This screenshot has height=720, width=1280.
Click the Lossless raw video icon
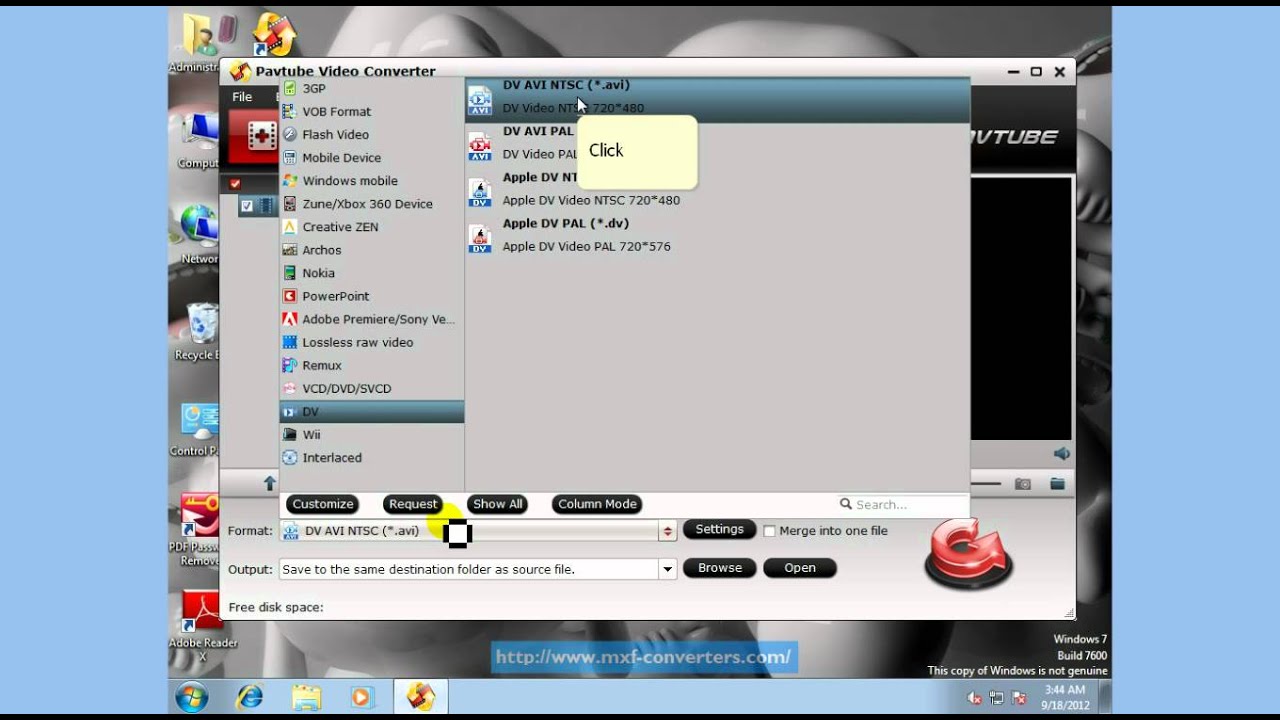point(290,342)
